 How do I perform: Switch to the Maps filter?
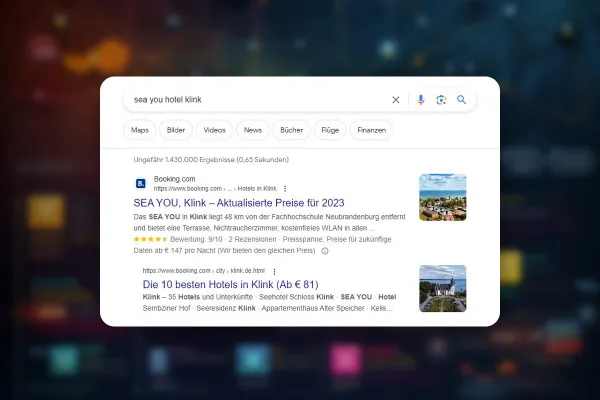(140, 130)
